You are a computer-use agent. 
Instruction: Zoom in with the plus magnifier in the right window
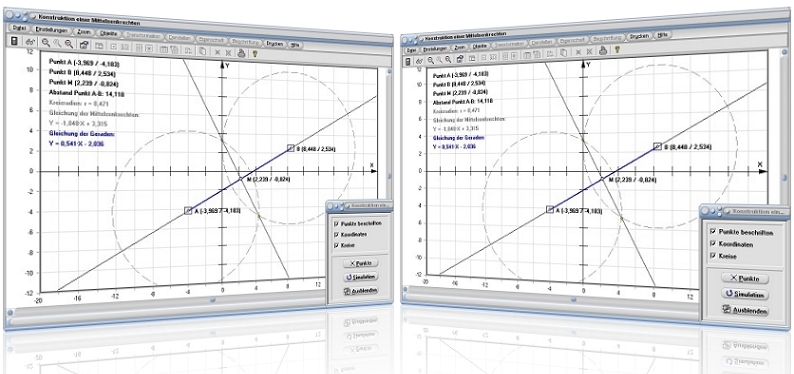pos(431,60)
